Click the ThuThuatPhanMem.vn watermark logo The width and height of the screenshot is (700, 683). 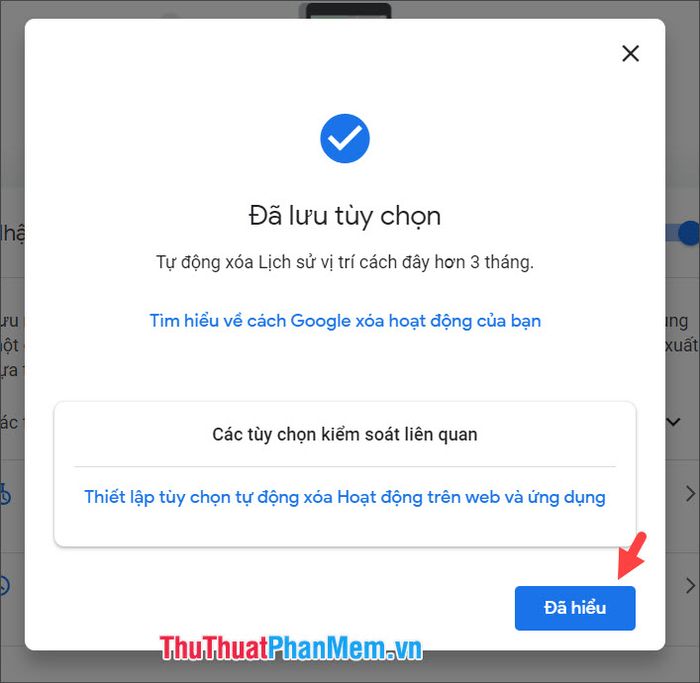[x=291, y=648]
